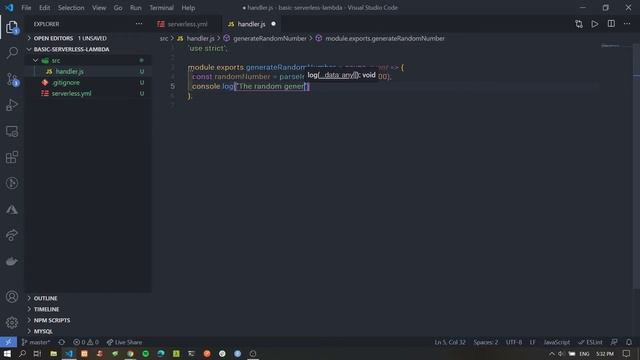Open the Live Share activity bar view
Image resolution: width=640 pixels, height=360 pixels.
(12, 235)
